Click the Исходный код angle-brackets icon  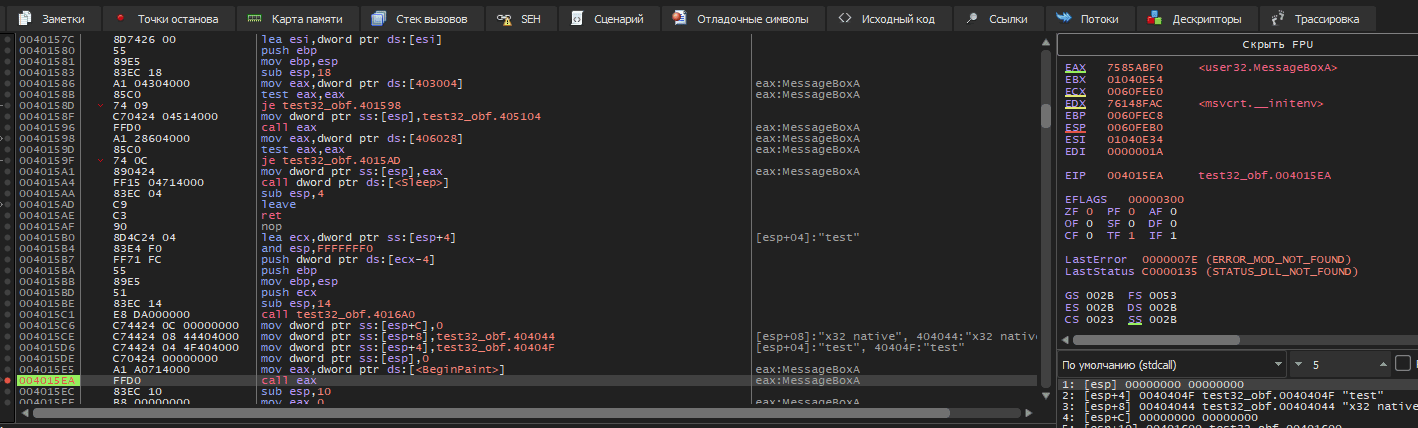(x=845, y=18)
